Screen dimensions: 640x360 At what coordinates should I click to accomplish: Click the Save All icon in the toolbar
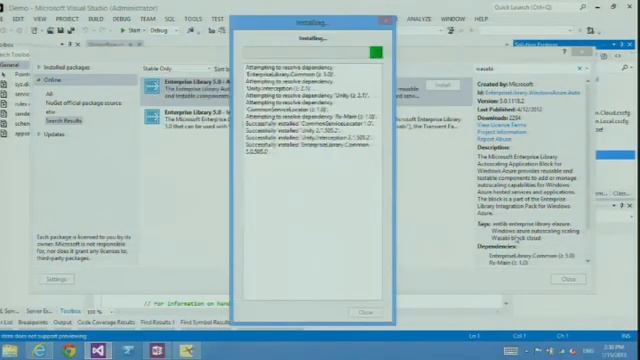(71, 30)
